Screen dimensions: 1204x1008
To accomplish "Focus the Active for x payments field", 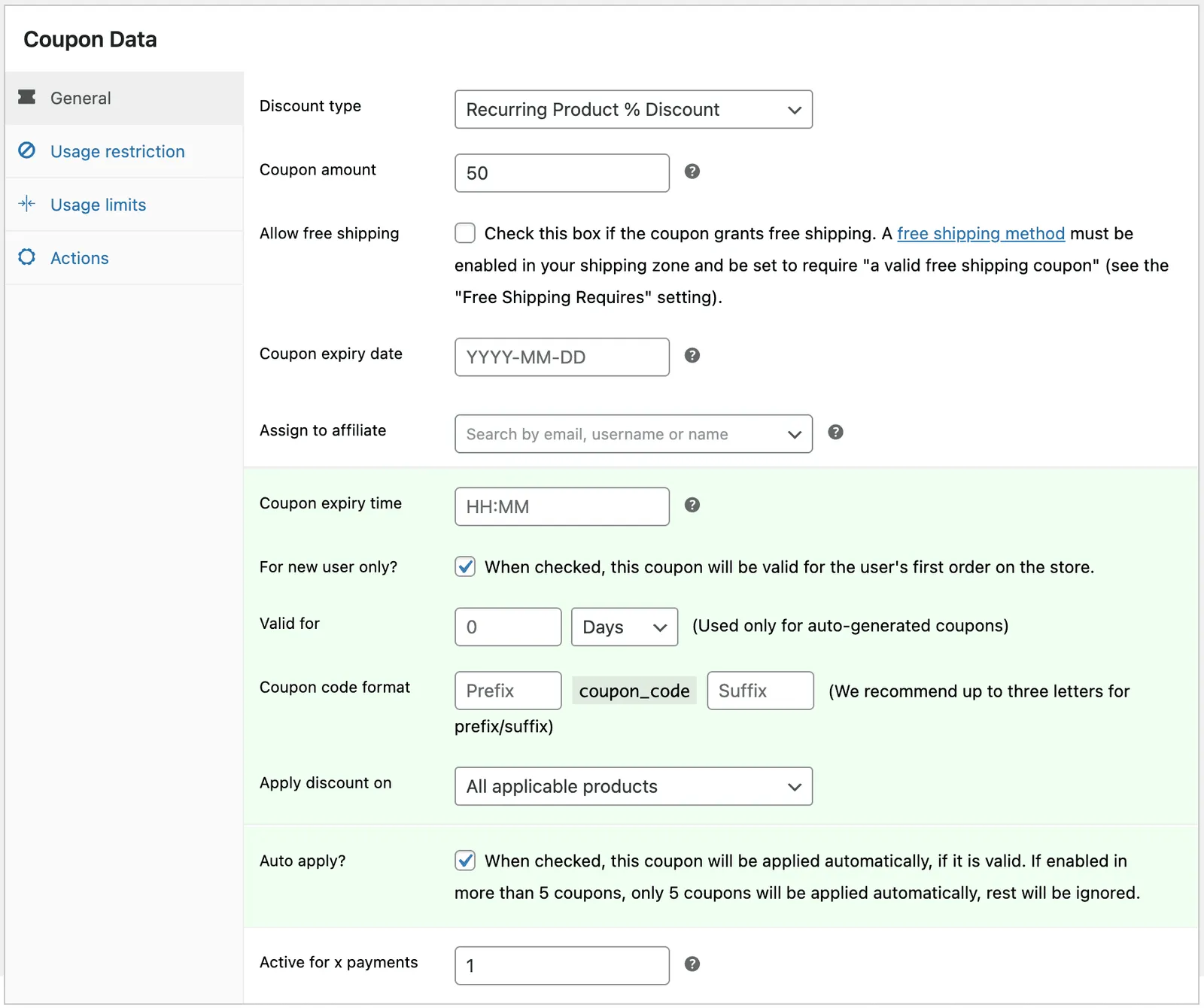I will pyautogui.click(x=562, y=966).
